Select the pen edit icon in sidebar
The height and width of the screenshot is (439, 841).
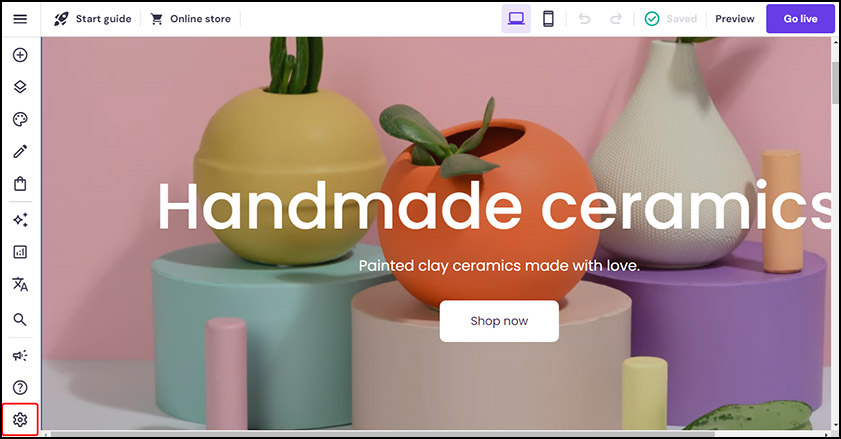coord(20,151)
